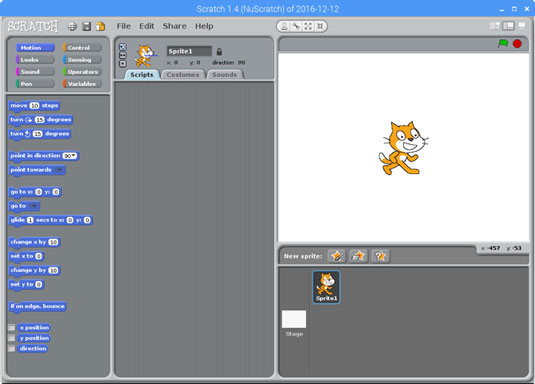Viewport: 535px width, 384px height.
Task: Select Sprite1 thumbnail in sprite list
Action: [326, 287]
